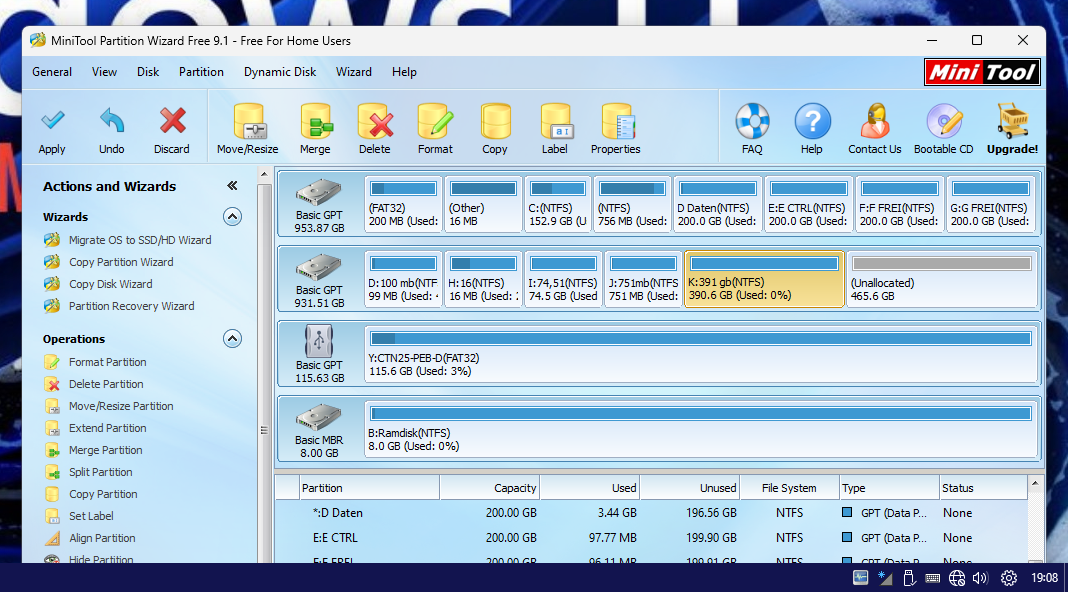Select the *:D Daten table row

pyautogui.click(x=652, y=513)
